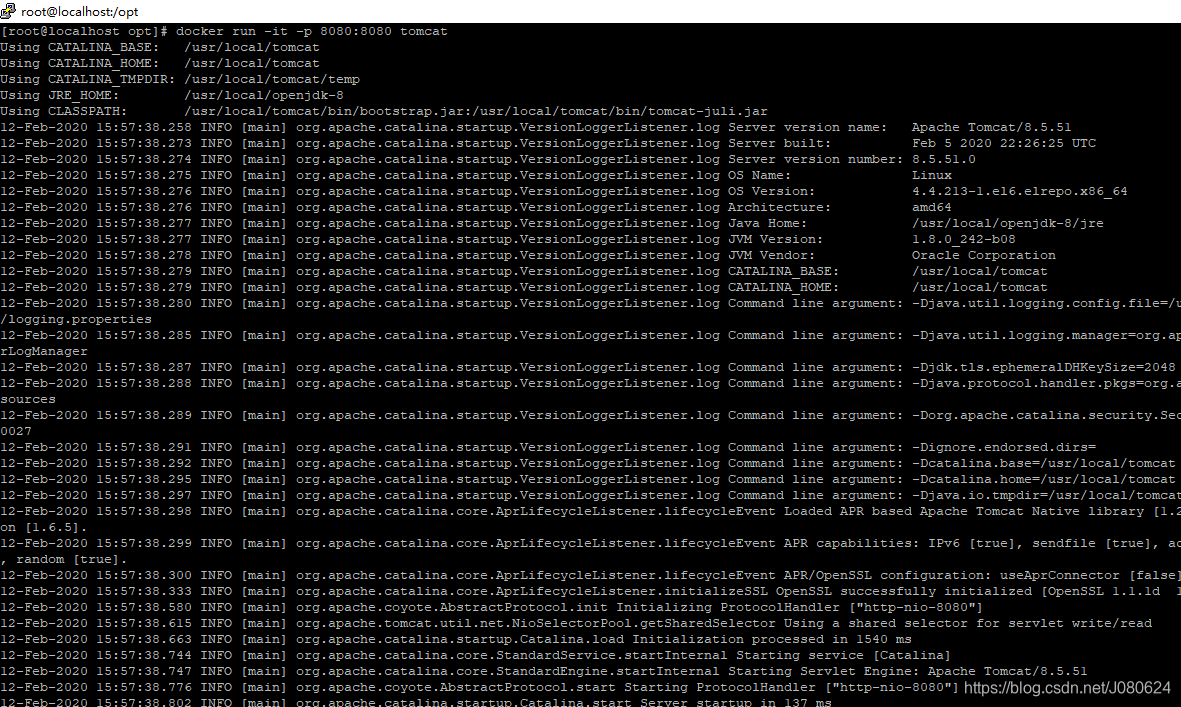This screenshot has width=1181, height=707.
Task: Click the JVM Version value 1.8.0_242-b08
Action: pos(963,239)
